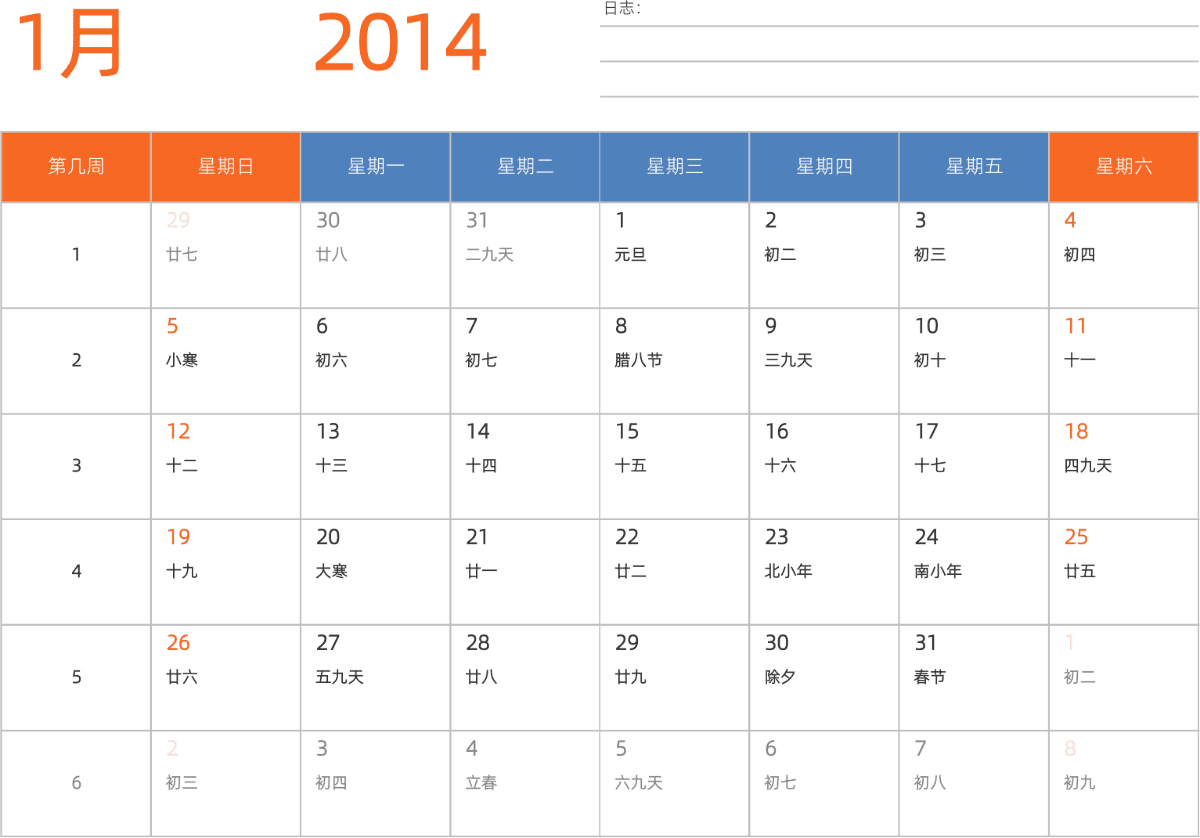
Task: Click the date 2 初二 in week 1
Action: click(824, 255)
